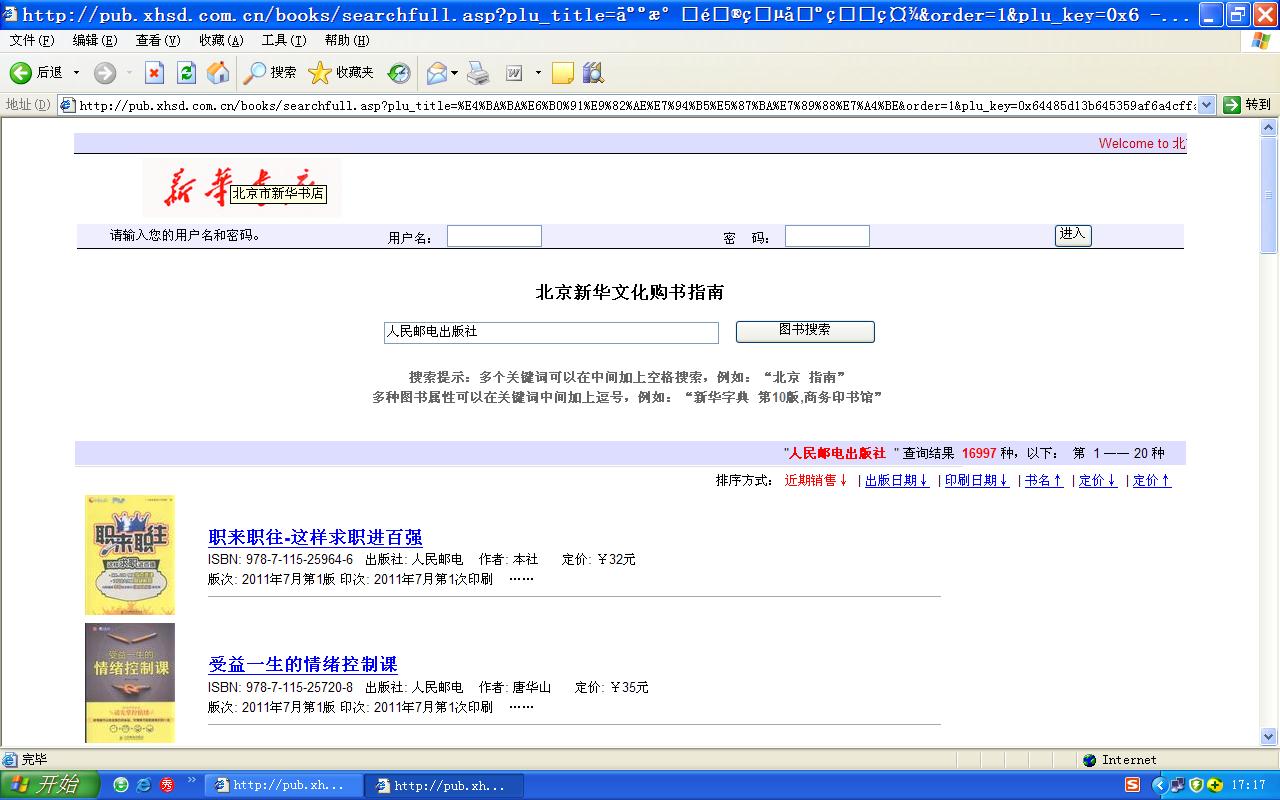Expand the address bar dropdown arrow
This screenshot has height=800, width=1280.
(x=1206, y=105)
